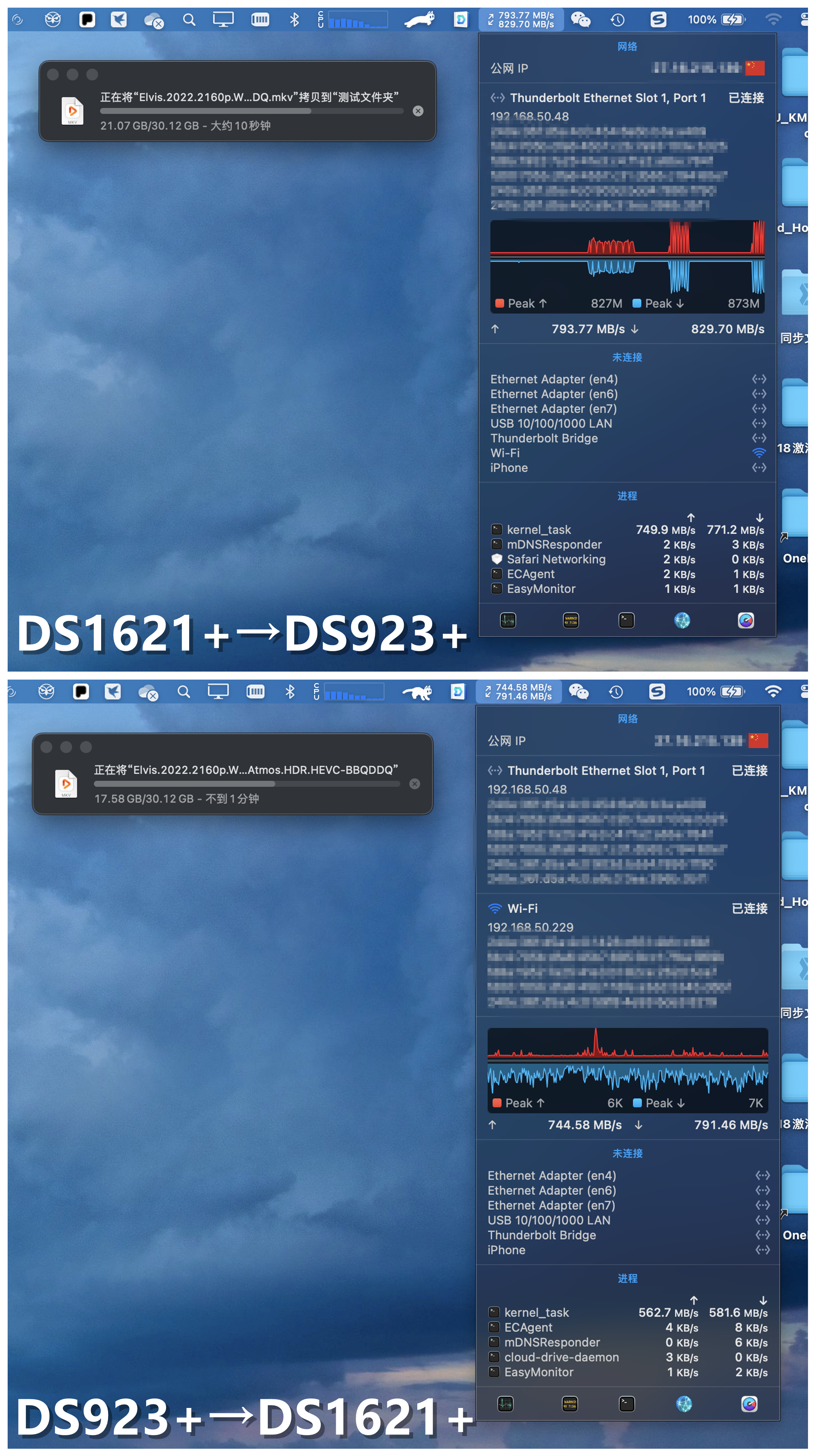Open the Terminal icon in the iStat footer

click(x=626, y=621)
